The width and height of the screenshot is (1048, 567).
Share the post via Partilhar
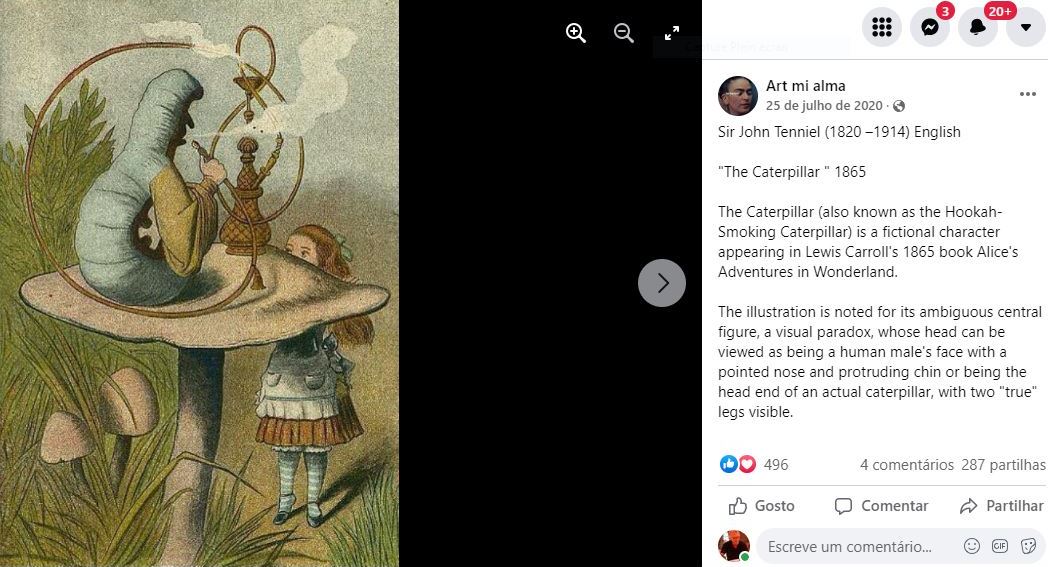tap(1001, 506)
